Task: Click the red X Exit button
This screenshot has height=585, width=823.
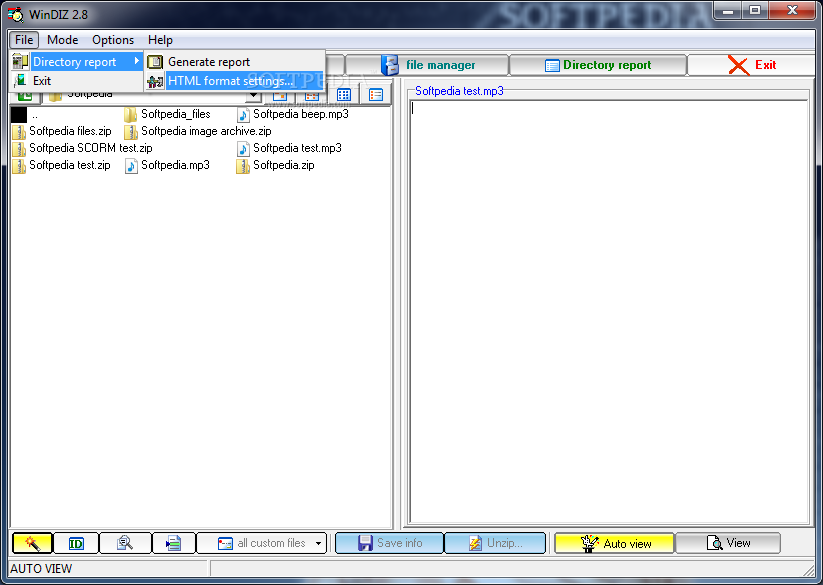Action: 752,65
